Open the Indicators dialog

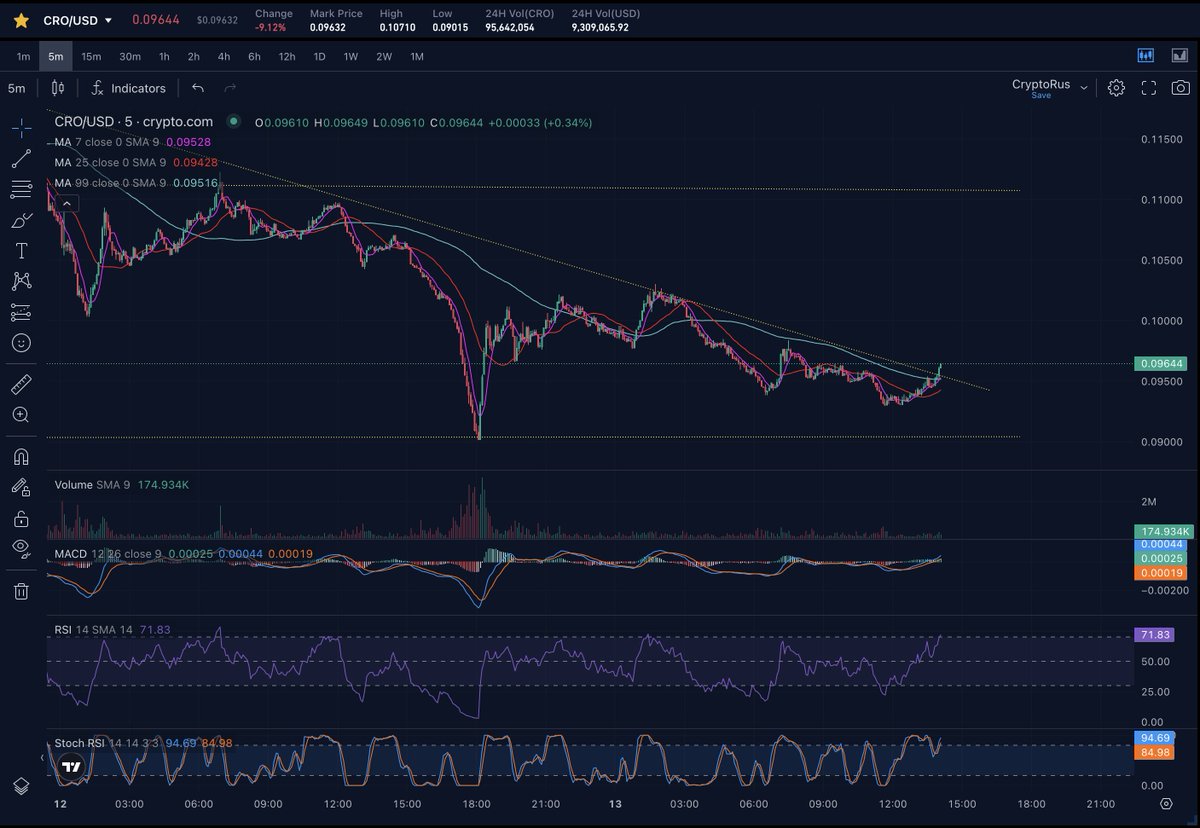tap(128, 88)
